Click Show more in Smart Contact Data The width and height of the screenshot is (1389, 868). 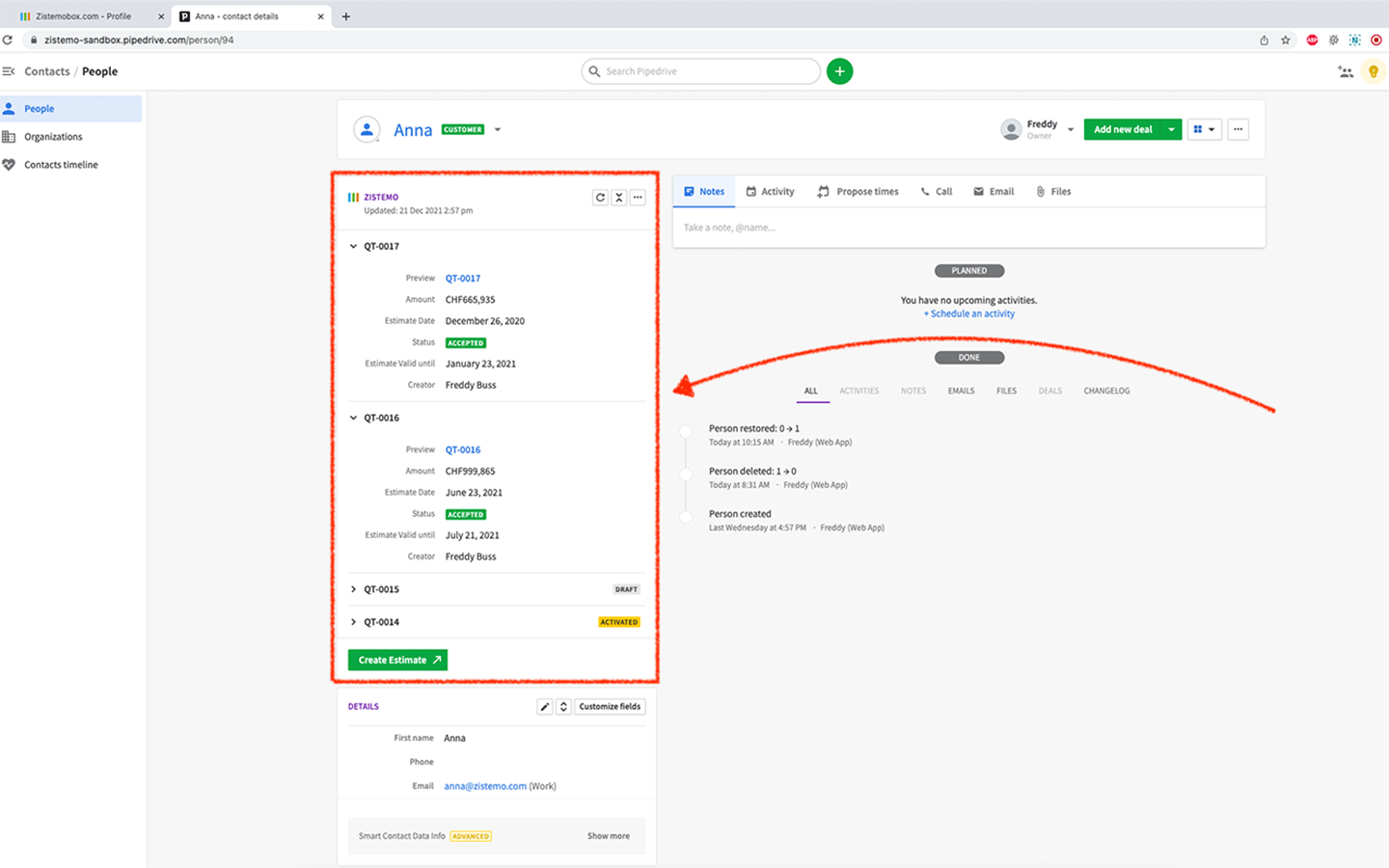click(609, 836)
